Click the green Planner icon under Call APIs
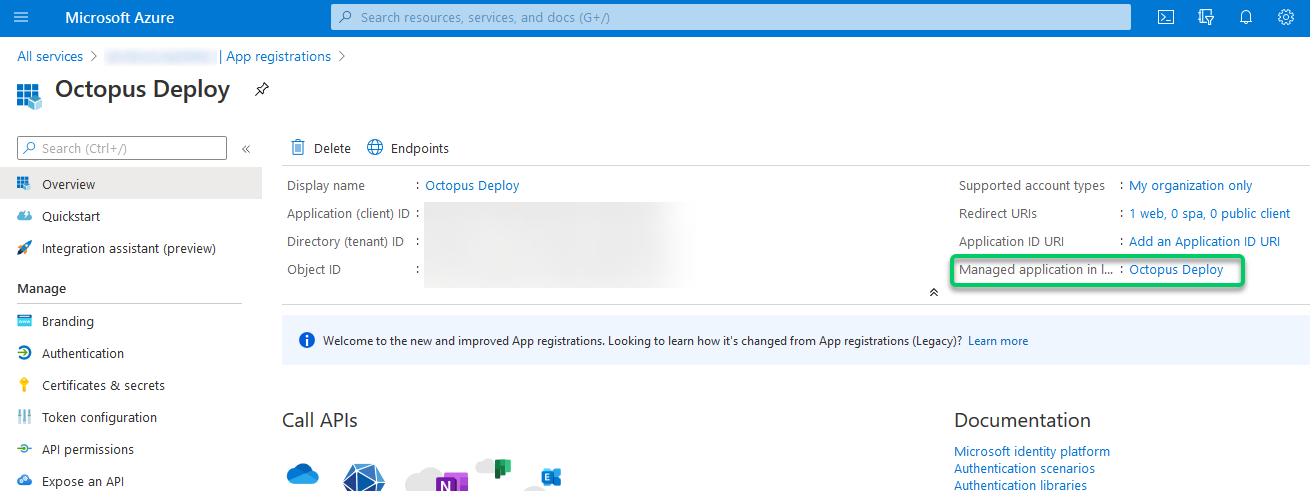Screen dimensions: 1310x491 [x=502, y=469]
